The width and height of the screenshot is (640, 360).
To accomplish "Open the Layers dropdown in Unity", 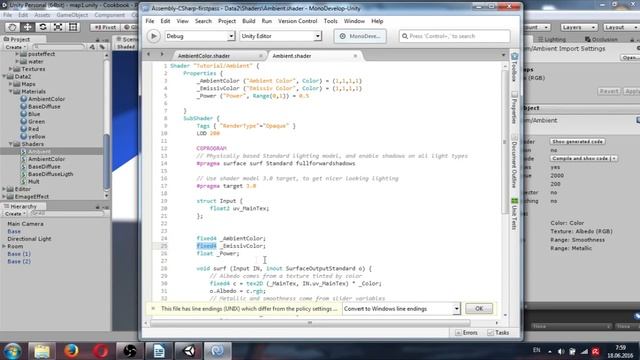I will click(578, 27).
